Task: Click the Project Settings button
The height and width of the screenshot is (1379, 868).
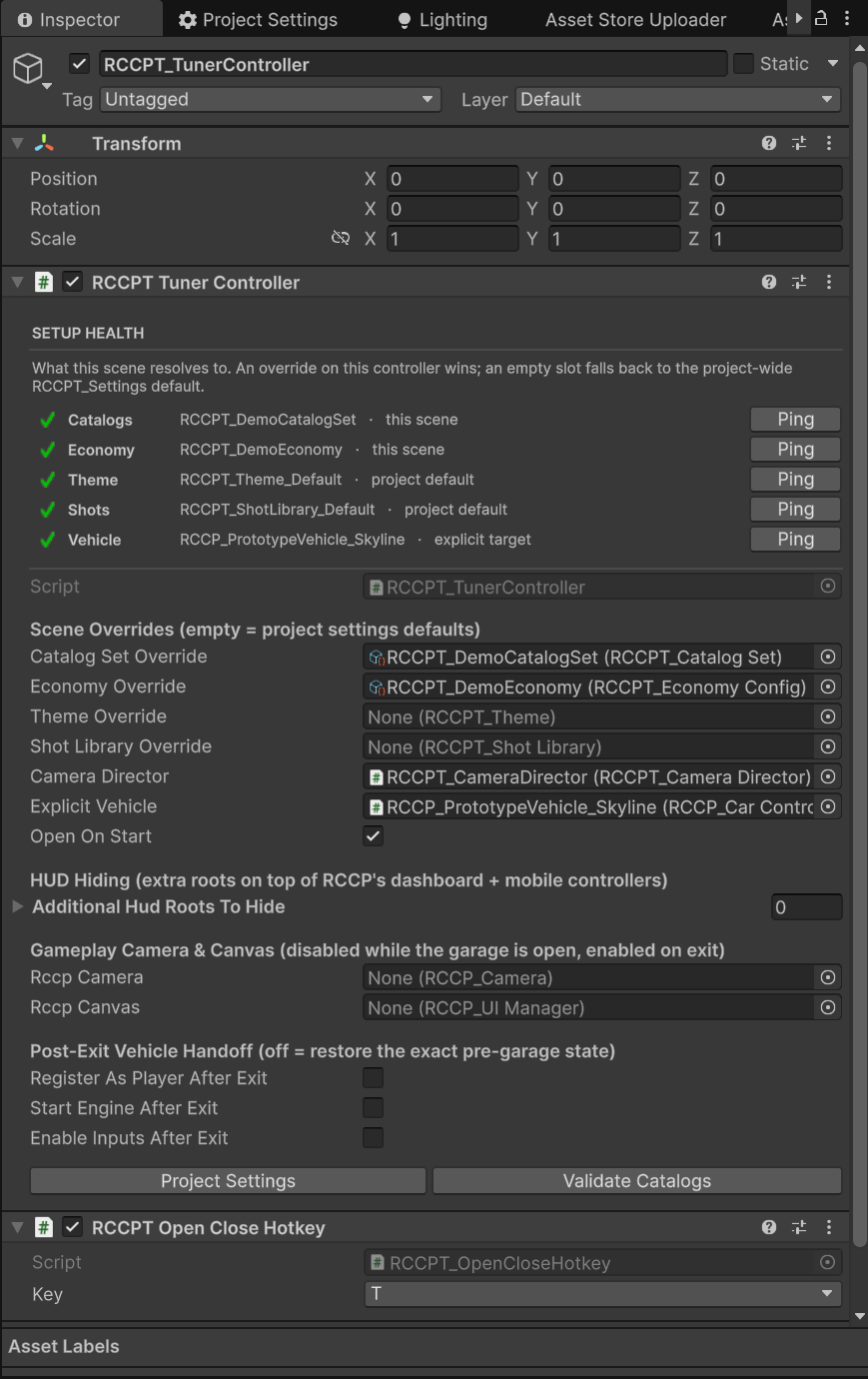Action: pyautogui.click(x=228, y=1180)
